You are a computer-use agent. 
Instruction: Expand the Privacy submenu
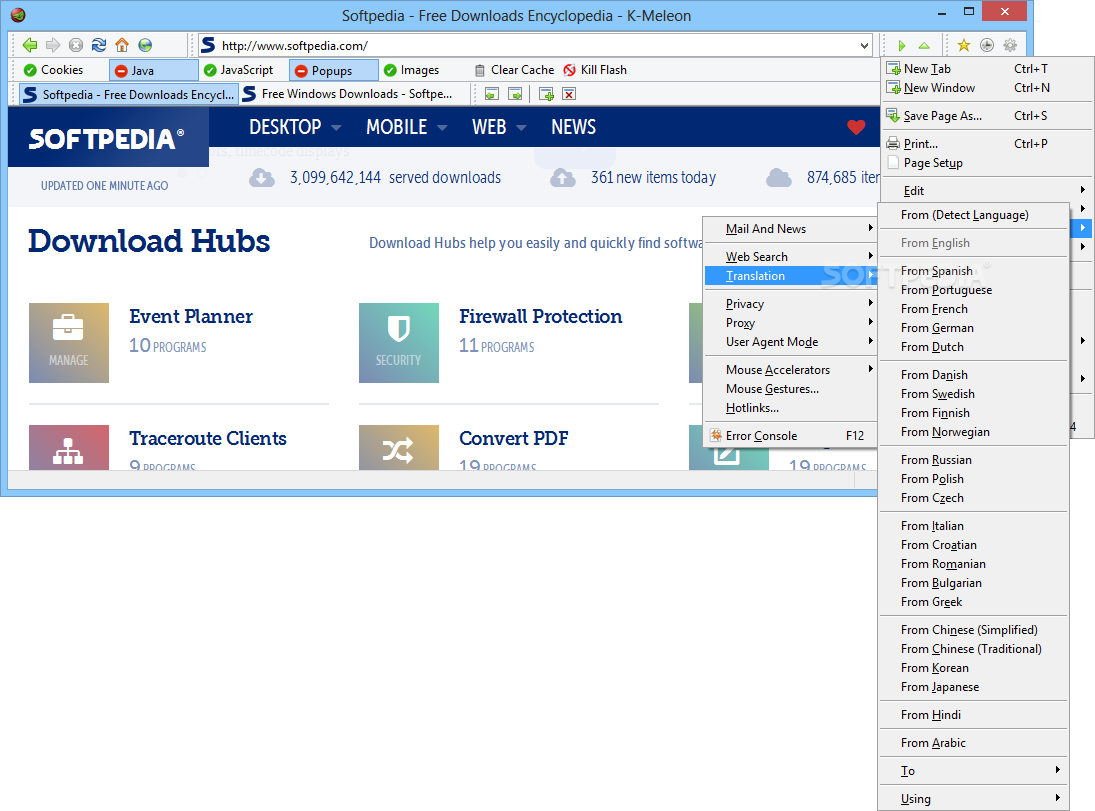coord(791,304)
